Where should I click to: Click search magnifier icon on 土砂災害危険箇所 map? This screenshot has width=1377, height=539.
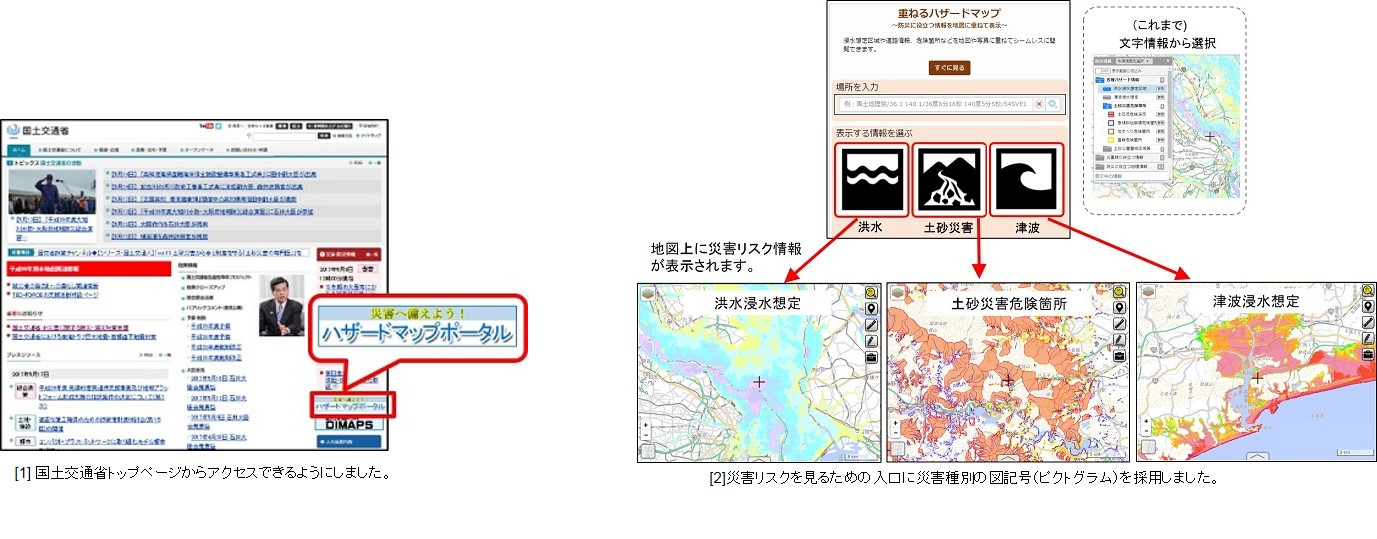(1120, 291)
